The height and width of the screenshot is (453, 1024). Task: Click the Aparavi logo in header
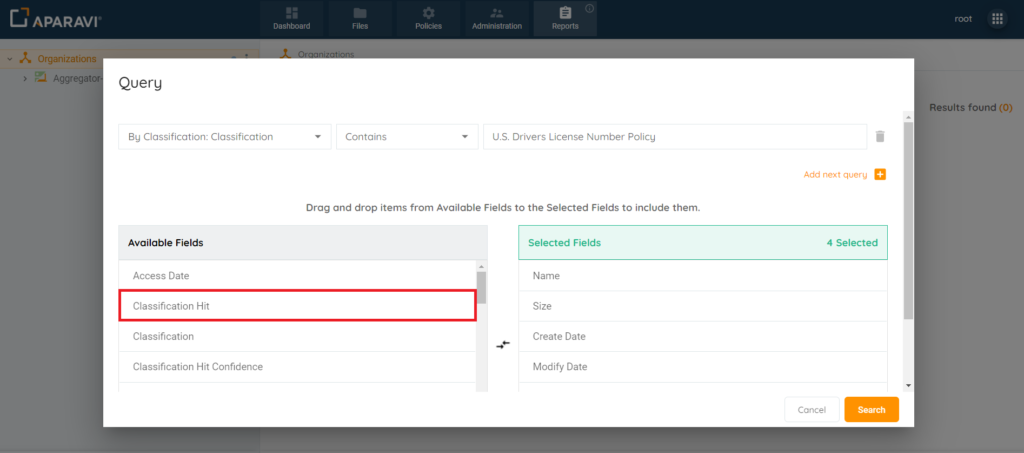[x=56, y=19]
